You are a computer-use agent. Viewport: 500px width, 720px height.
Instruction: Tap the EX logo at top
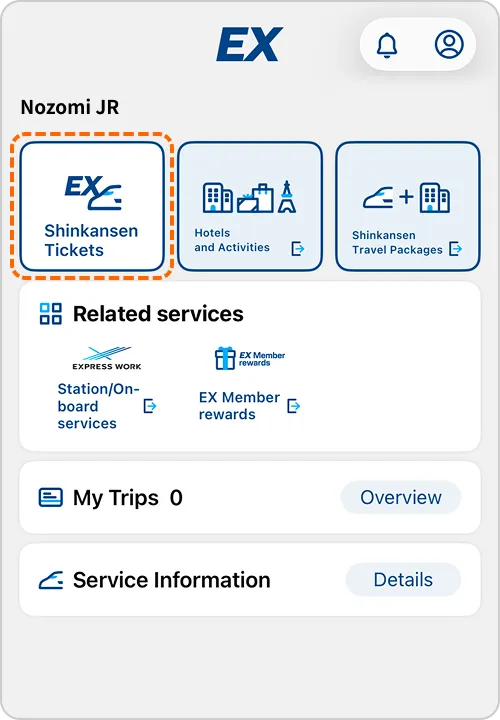coord(249,44)
